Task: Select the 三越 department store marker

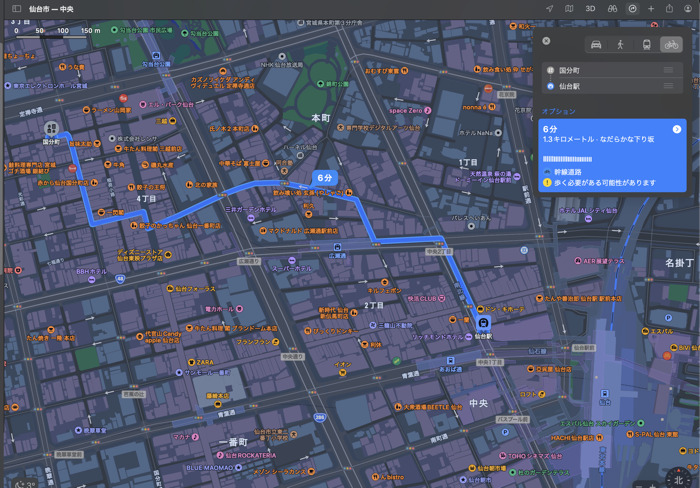Action: [172, 121]
